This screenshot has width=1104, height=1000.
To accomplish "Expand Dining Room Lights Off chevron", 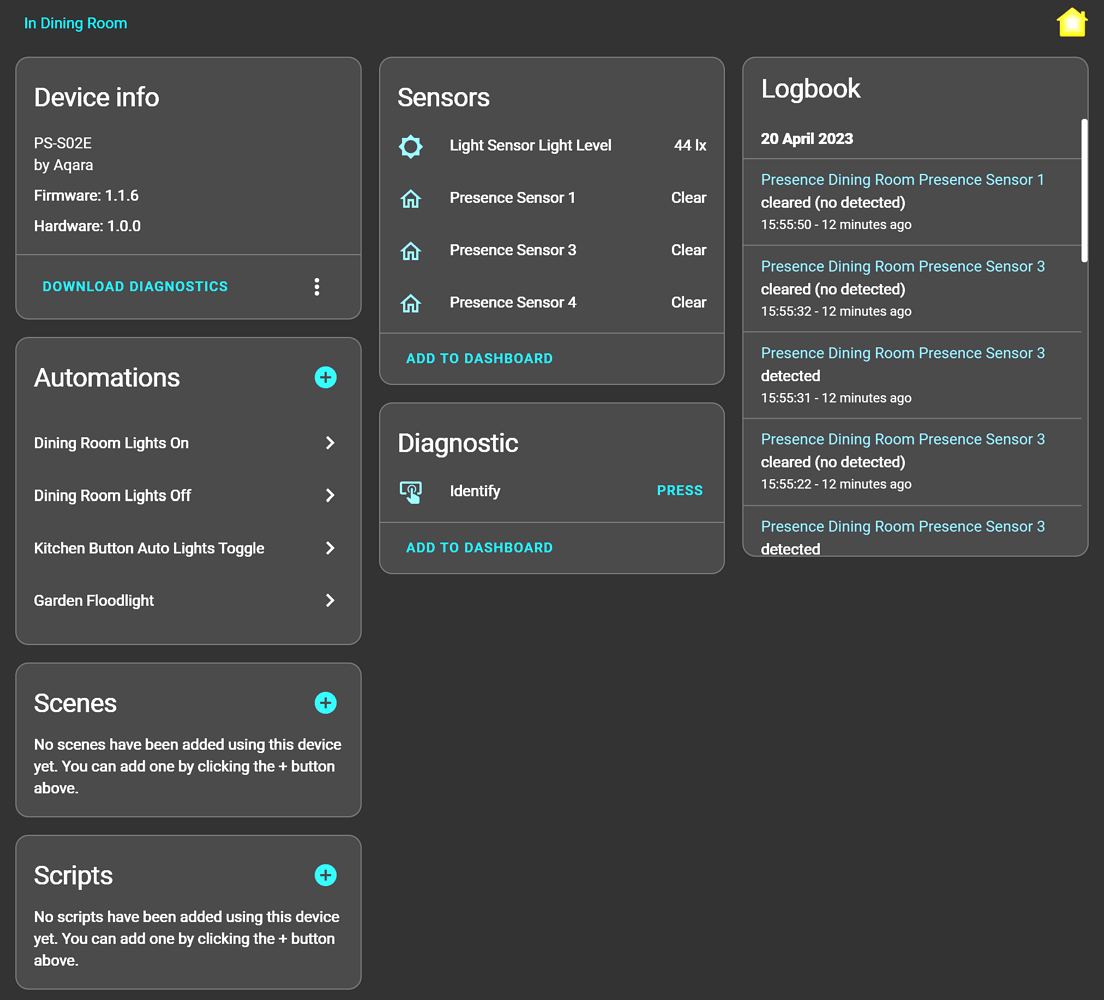I will (x=330, y=496).
